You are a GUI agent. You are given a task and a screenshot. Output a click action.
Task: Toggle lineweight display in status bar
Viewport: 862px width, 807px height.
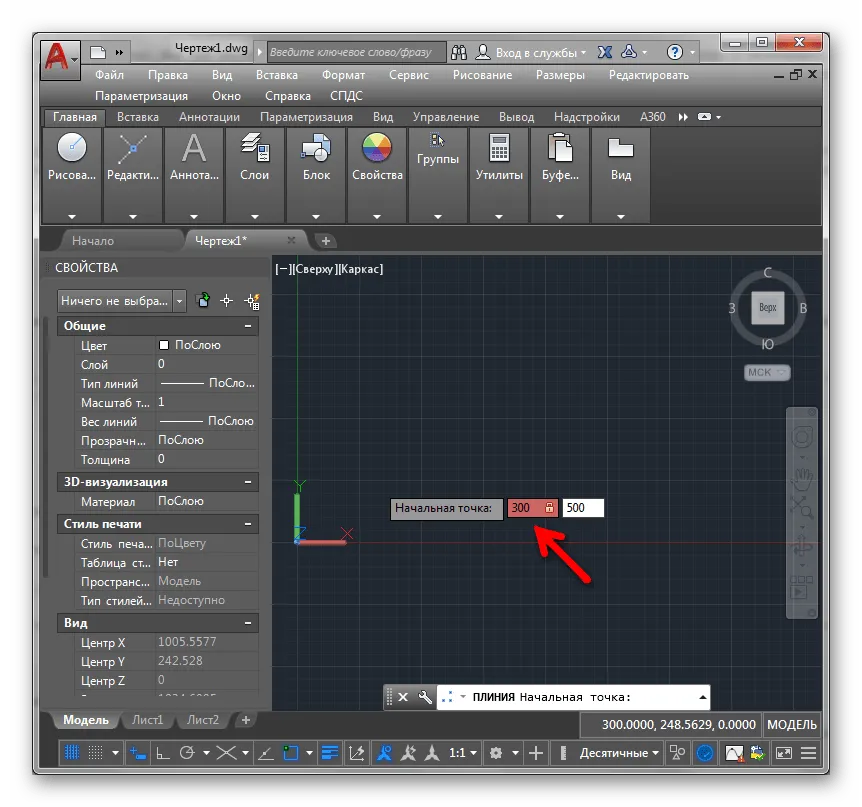(x=330, y=753)
